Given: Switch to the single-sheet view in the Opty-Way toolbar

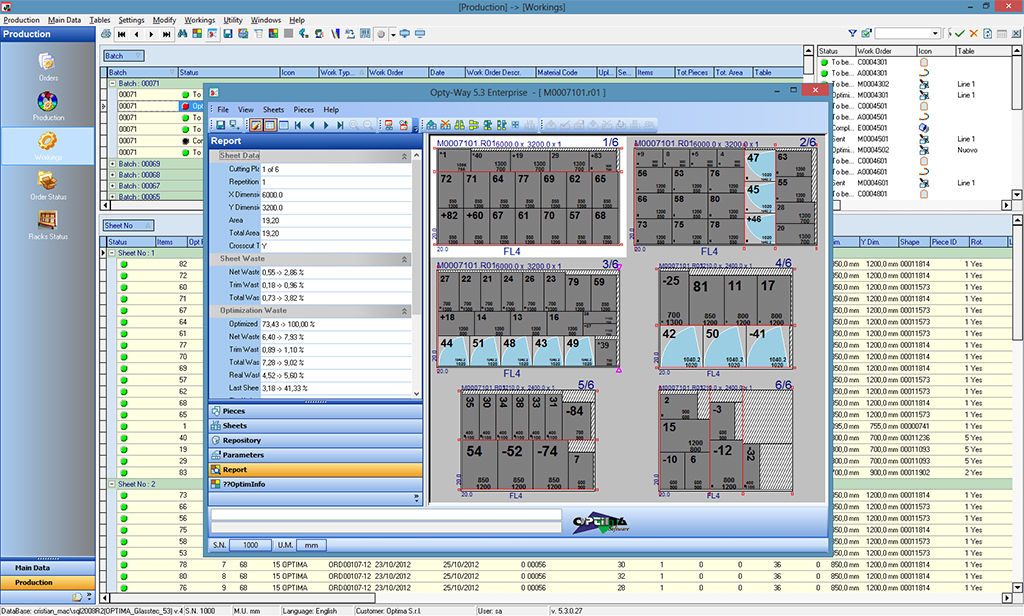Looking at the screenshot, I should [284, 125].
